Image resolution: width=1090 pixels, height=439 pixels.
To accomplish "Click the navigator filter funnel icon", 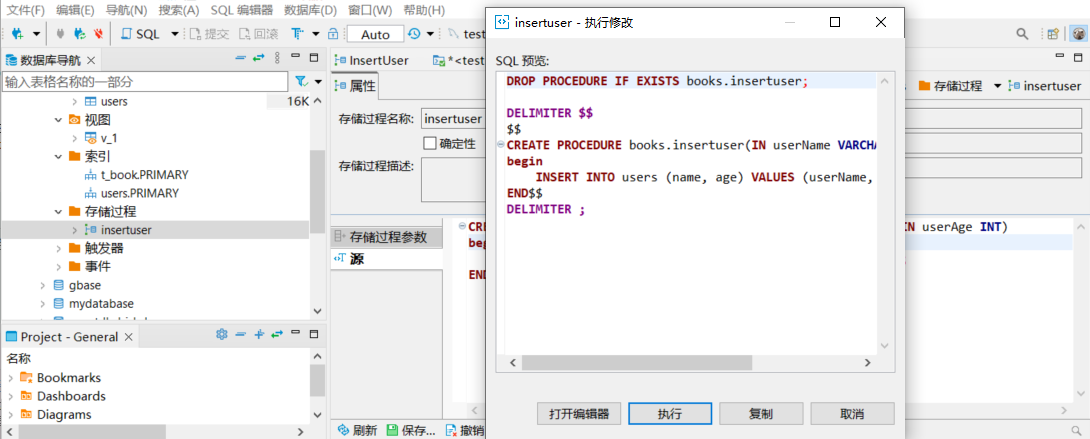I will [x=300, y=81].
